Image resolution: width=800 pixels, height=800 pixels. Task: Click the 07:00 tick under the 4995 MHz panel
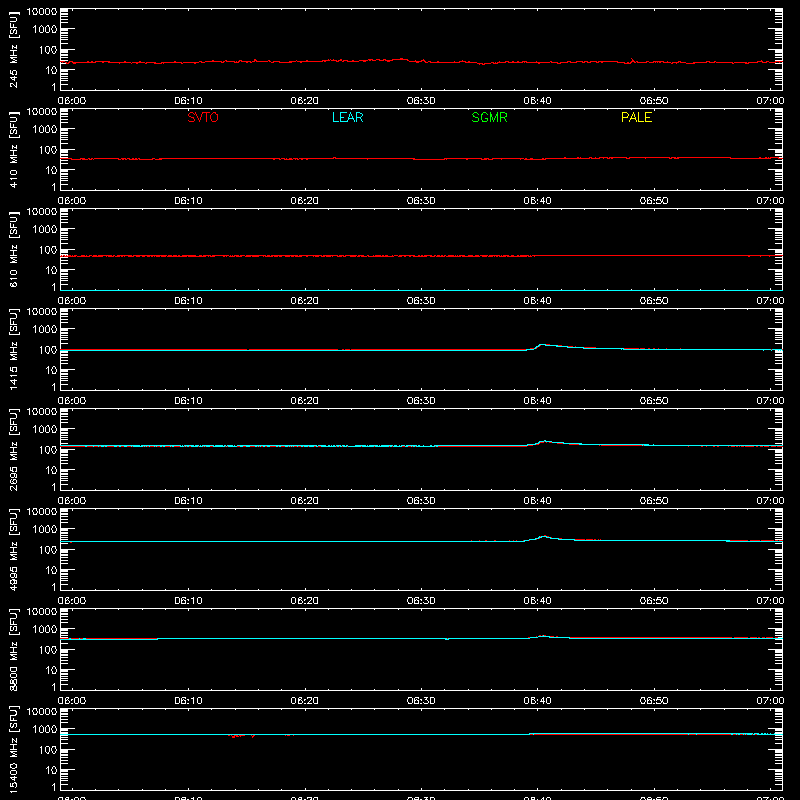click(x=770, y=601)
